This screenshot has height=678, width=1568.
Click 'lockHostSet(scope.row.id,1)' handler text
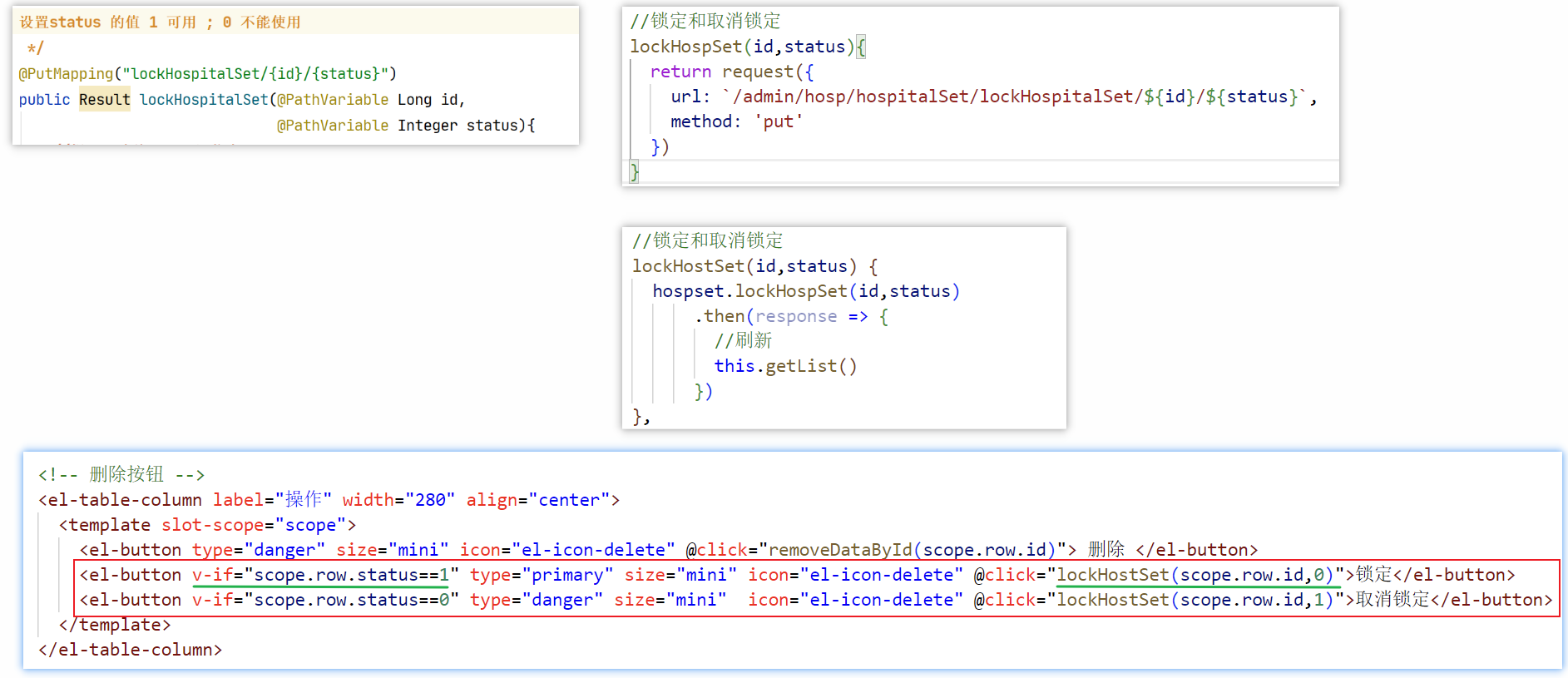pos(1195,600)
